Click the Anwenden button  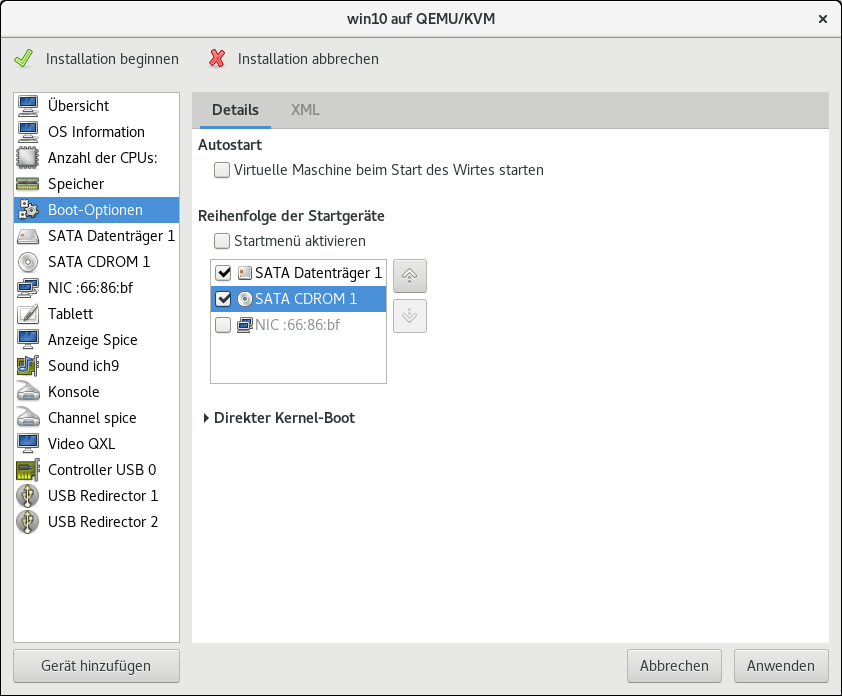(x=781, y=666)
